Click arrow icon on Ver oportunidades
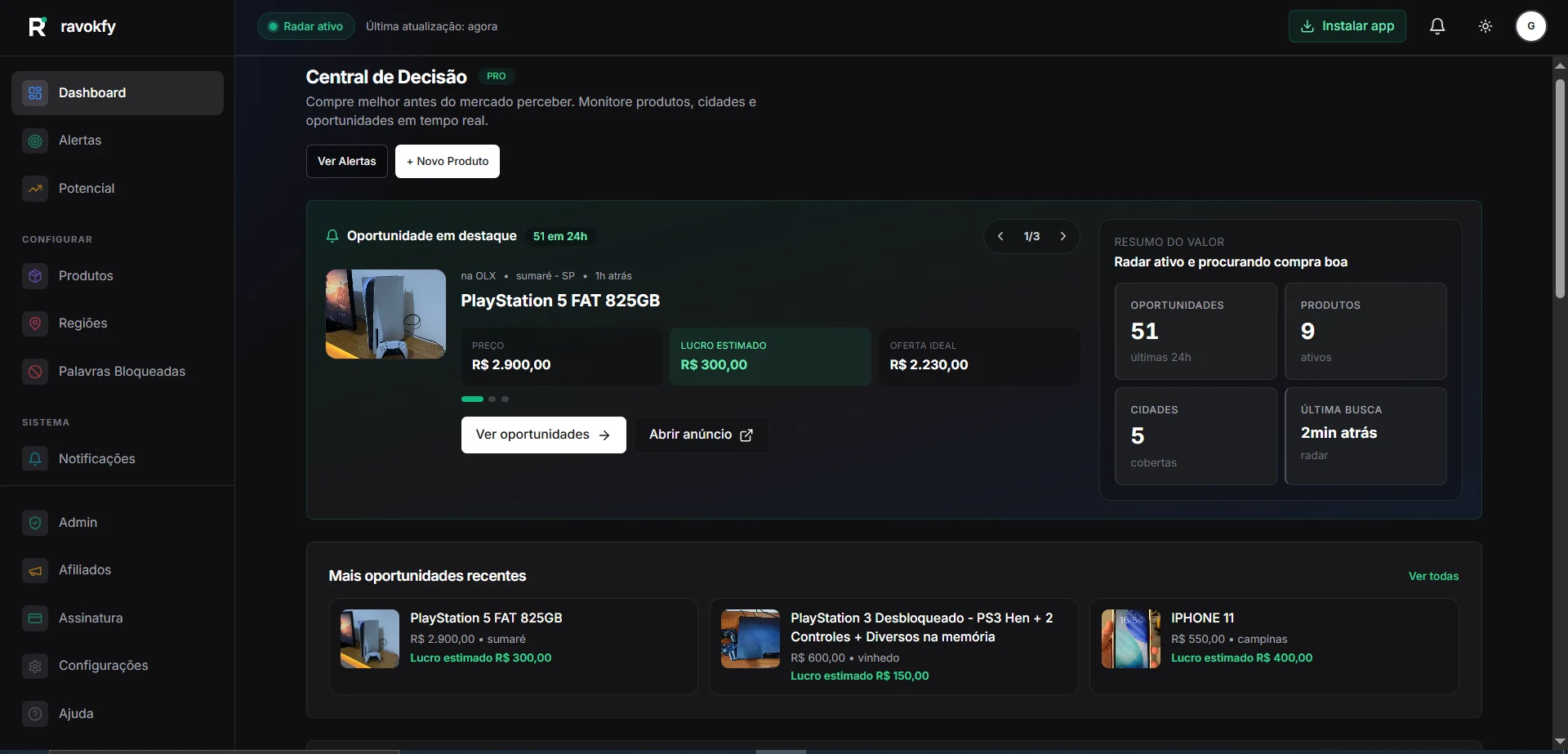 point(604,435)
